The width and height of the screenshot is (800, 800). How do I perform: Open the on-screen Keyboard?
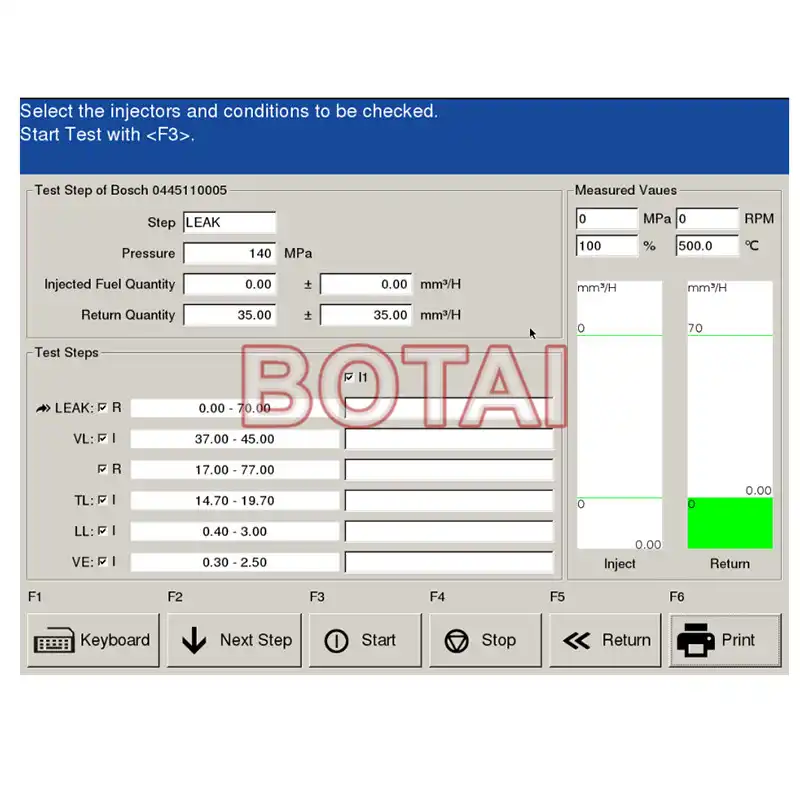click(x=93, y=640)
